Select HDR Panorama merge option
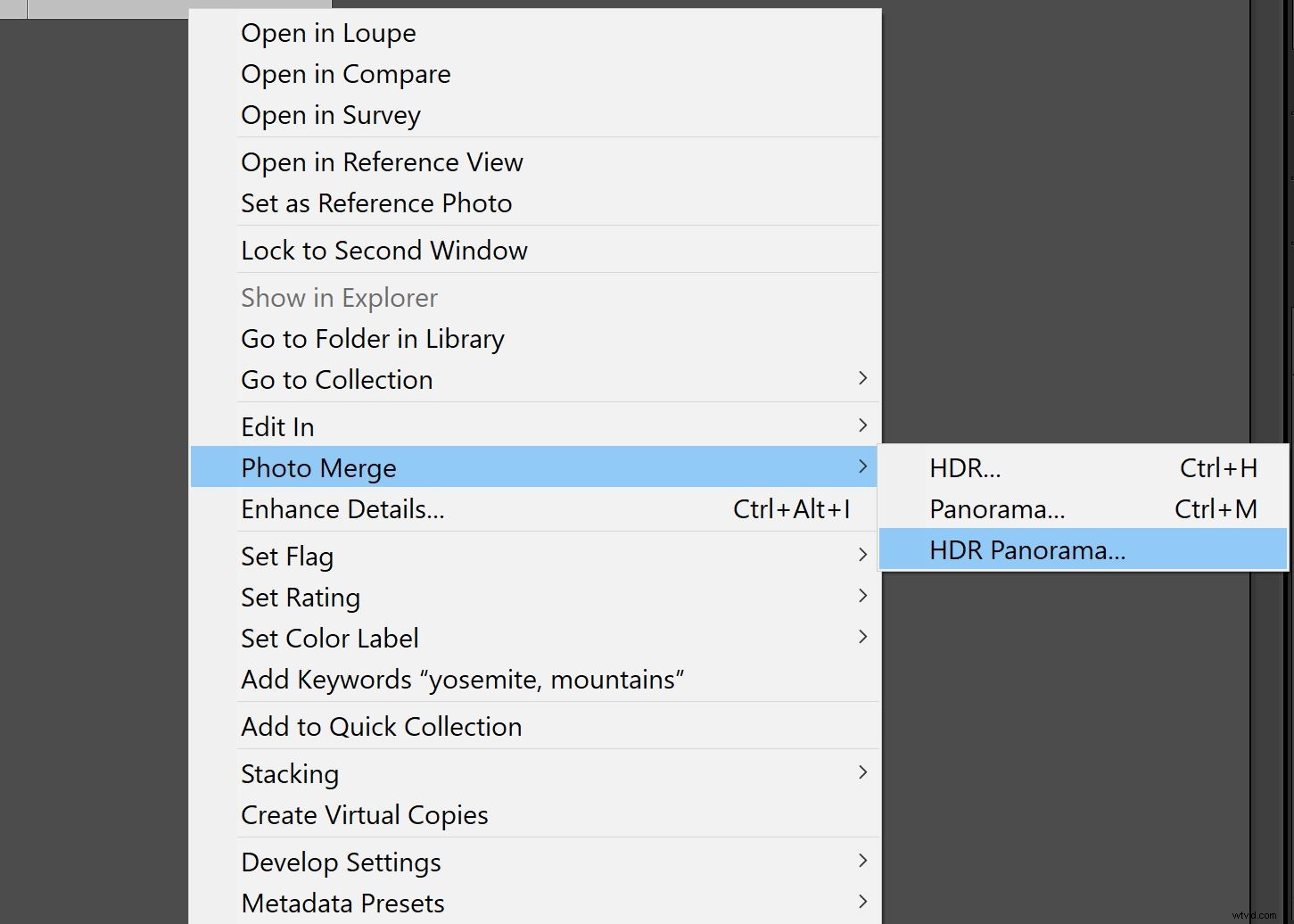 (x=1027, y=549)
